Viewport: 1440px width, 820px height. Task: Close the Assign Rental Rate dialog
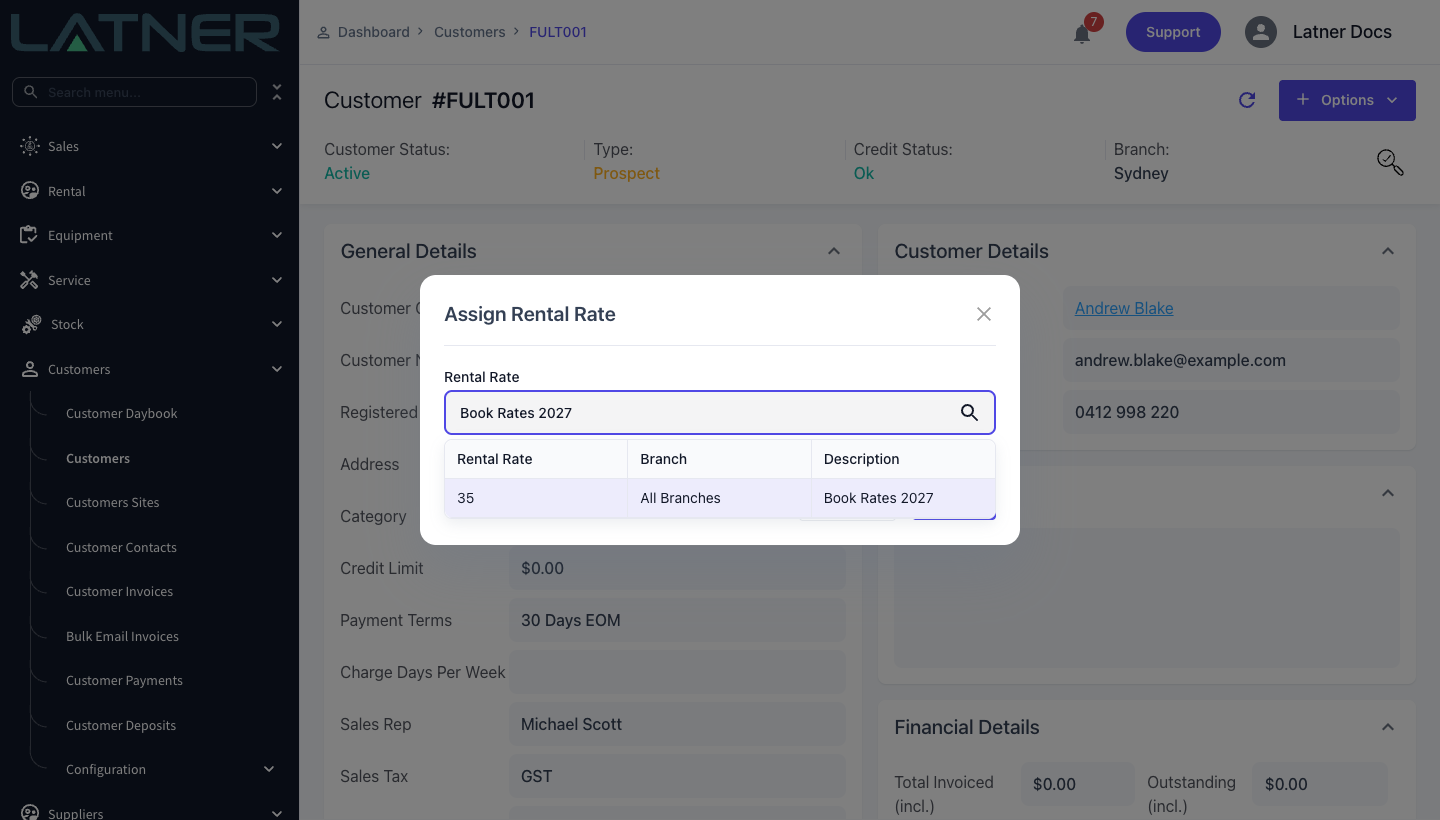pos(984,314)
